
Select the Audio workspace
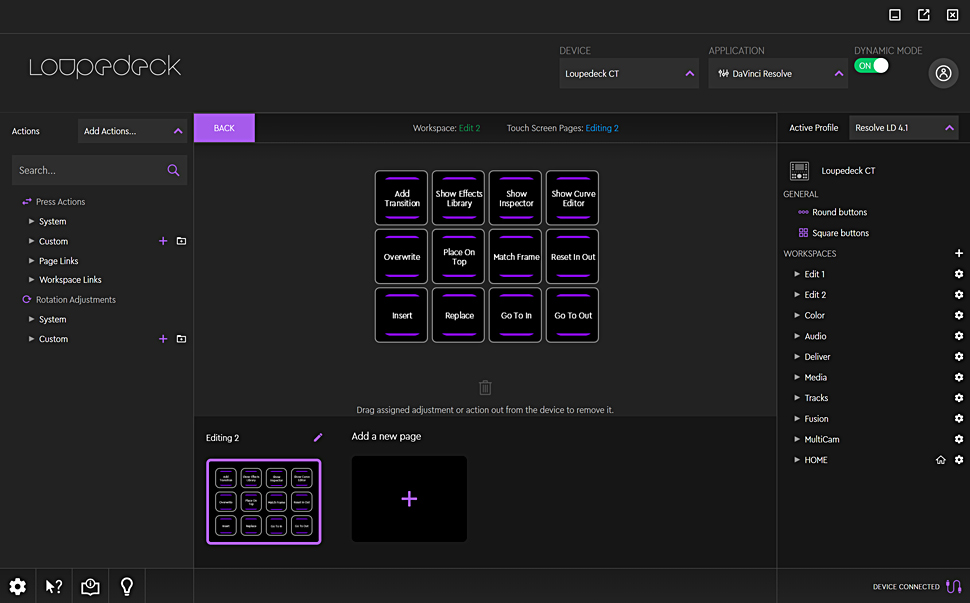click(x=815, y=336)
